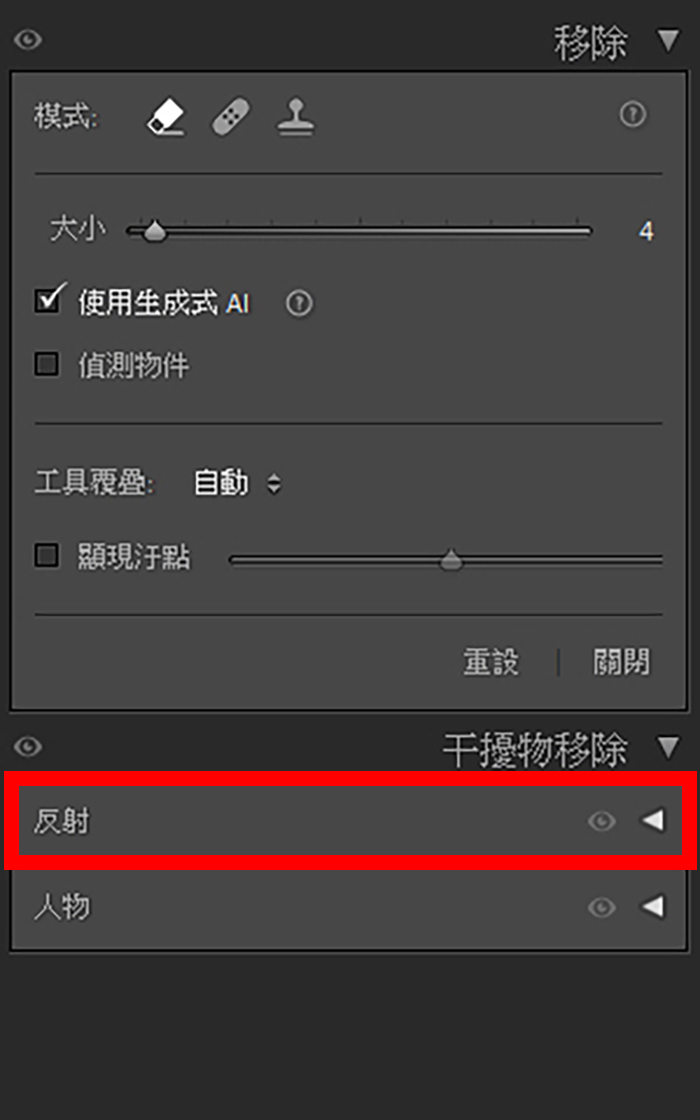
Task: Select the eraser Remove mode icon
Action: (x=166, y=116)
